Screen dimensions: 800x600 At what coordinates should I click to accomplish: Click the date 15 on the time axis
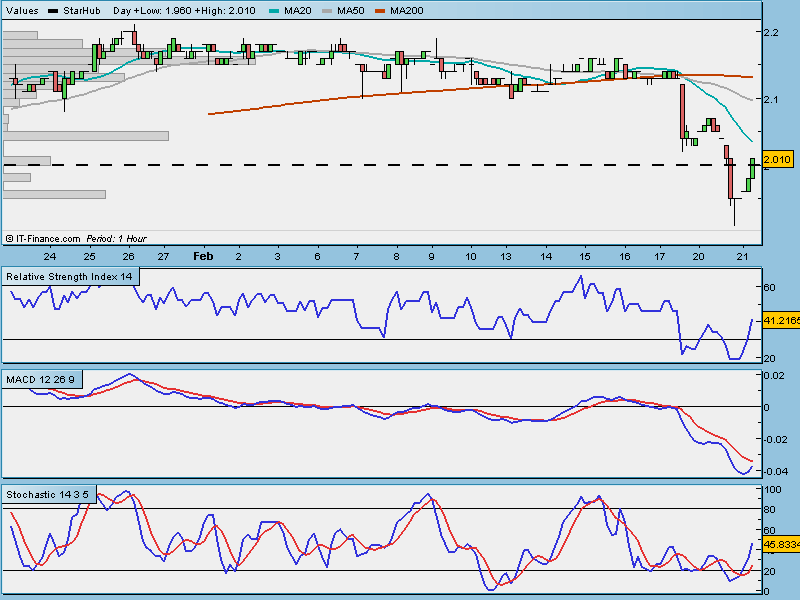(x=585, y=256)
